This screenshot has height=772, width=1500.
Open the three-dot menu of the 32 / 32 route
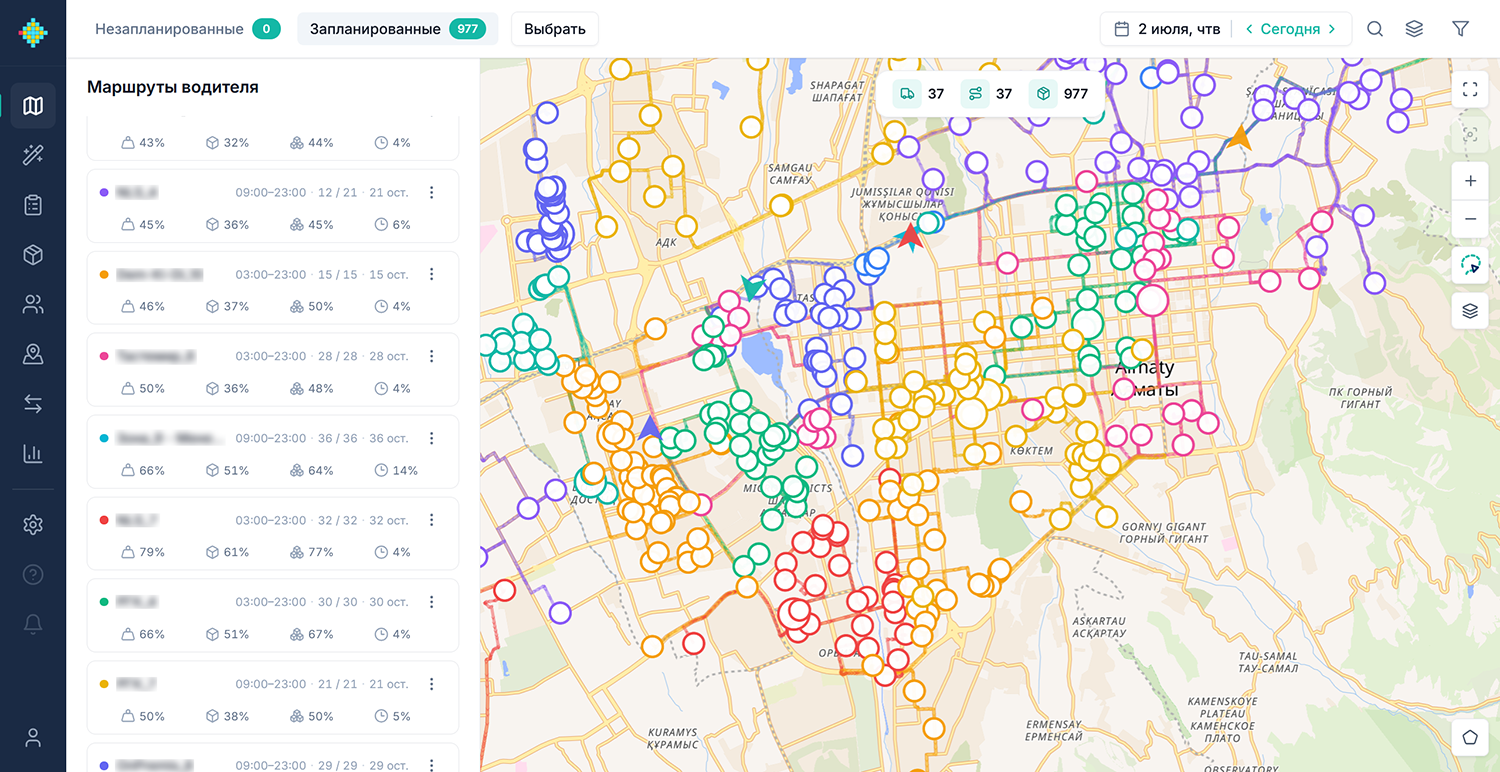432,520
